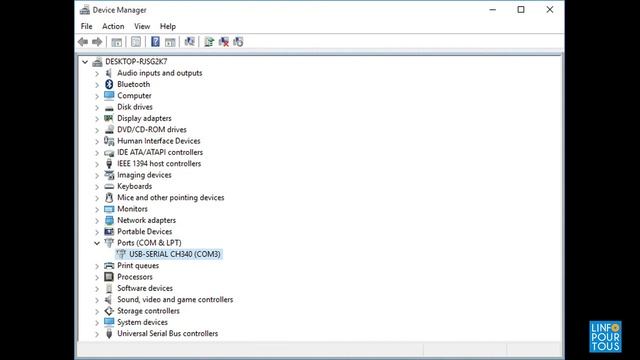Click the Mice and other pointing devices icon

[109, 198]
